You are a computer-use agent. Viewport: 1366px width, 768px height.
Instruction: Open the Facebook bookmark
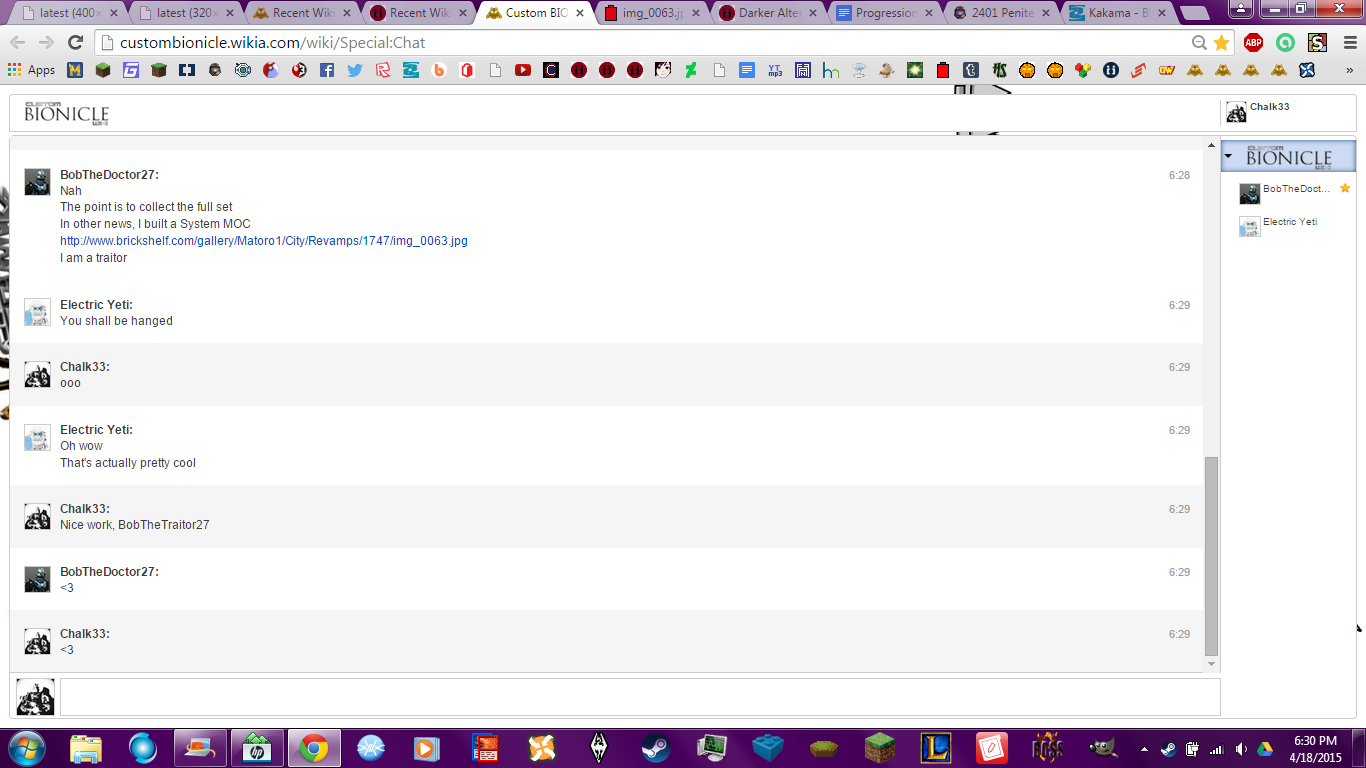click(x=327, y=70)
